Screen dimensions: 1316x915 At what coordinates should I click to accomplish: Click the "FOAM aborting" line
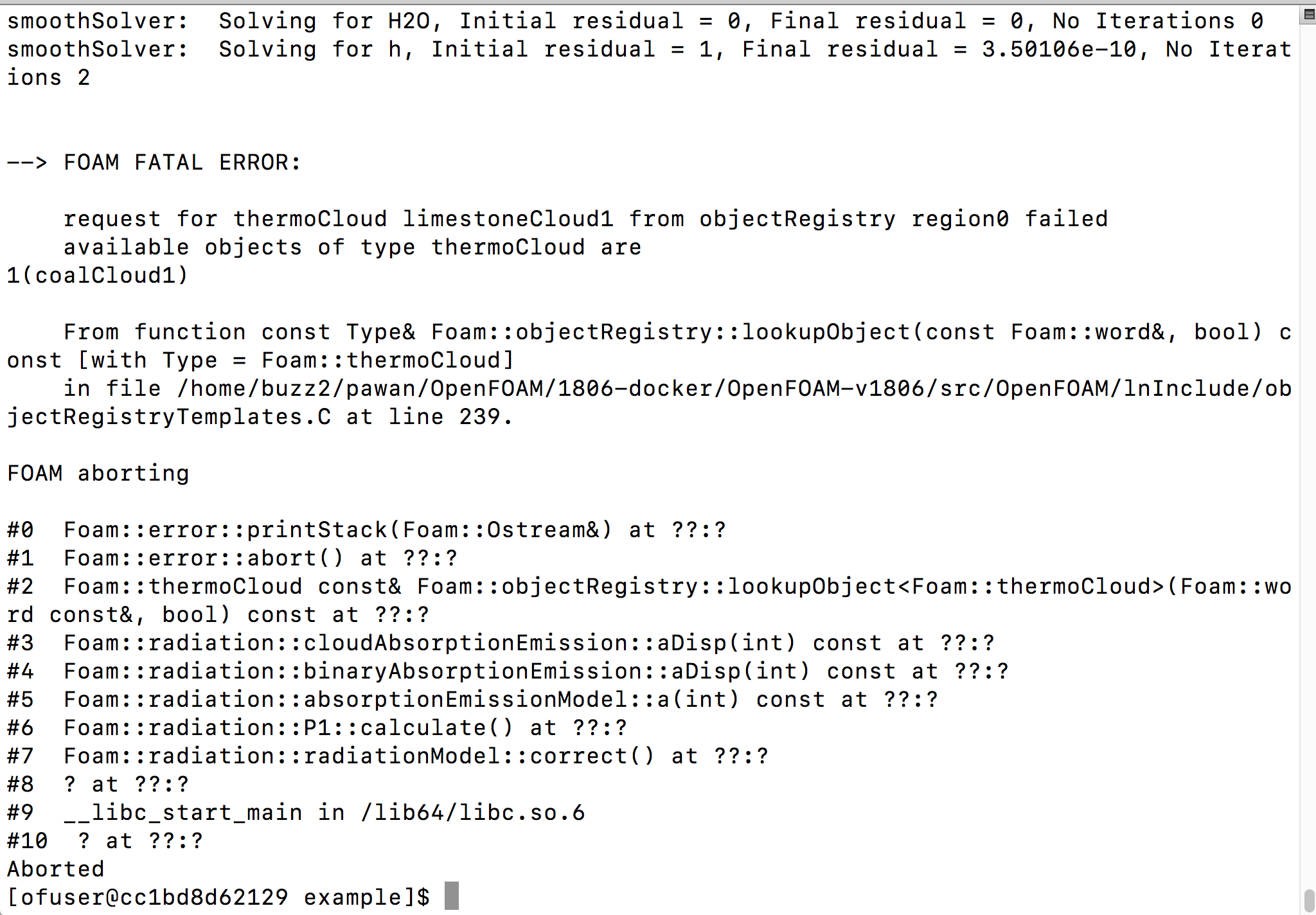[98, 474]
